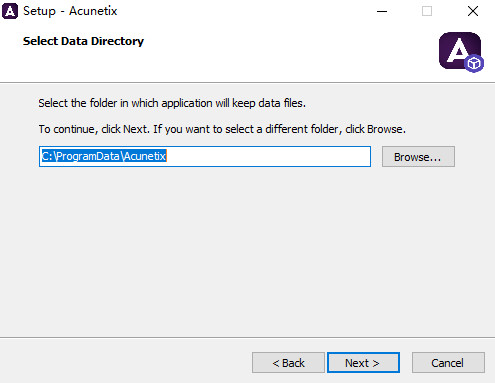
Task: Click the greyed-out maximize window button
Action: pyautogui.click(x=427, y=11)
